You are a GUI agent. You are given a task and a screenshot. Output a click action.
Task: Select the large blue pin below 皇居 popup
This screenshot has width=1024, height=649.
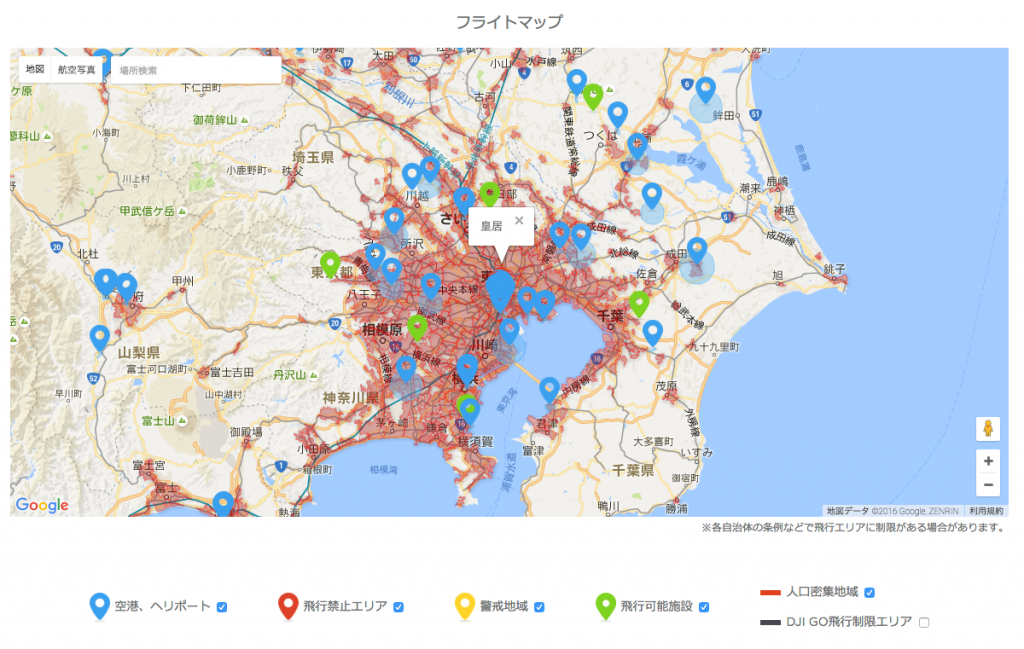[x=501, y=289]
